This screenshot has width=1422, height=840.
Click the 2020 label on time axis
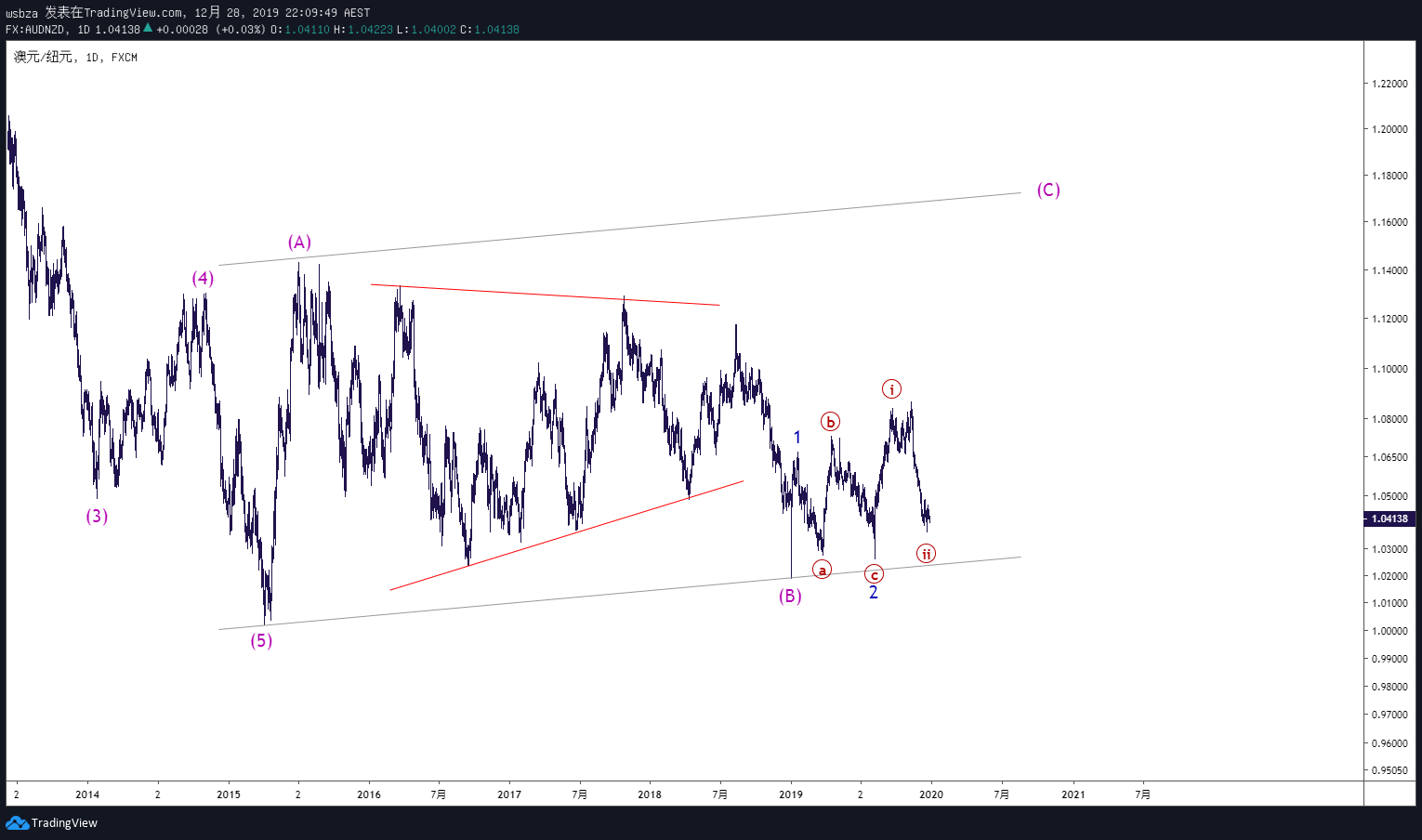click(931, 794)
